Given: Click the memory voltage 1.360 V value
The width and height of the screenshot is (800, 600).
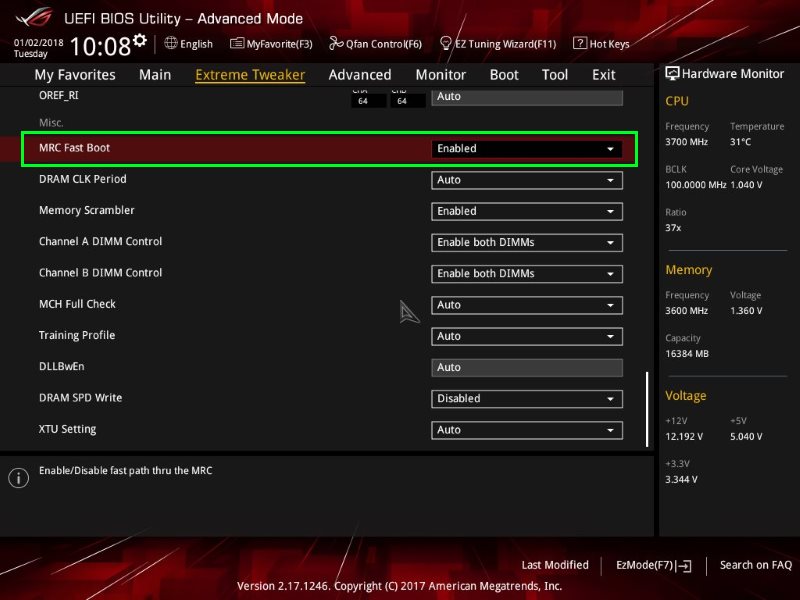Looking at the screenshot, I should [x=746, y=311].
